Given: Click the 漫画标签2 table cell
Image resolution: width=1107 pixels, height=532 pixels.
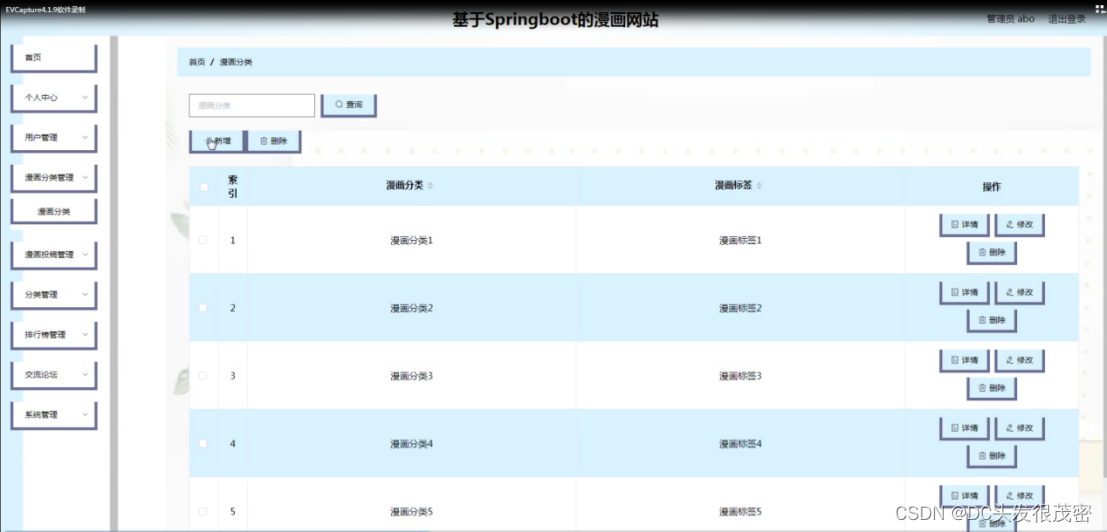Looking at the screenshot, I should (741, 308).
